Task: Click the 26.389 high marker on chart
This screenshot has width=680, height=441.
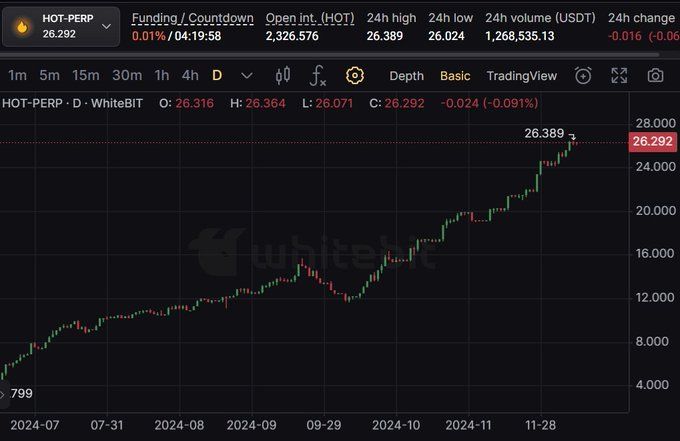Action: [x=544, y=133]
